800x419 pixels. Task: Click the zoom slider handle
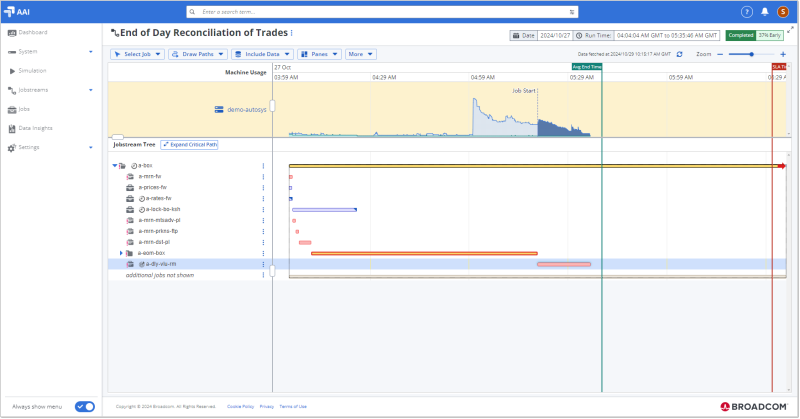[x=752, y=54]
